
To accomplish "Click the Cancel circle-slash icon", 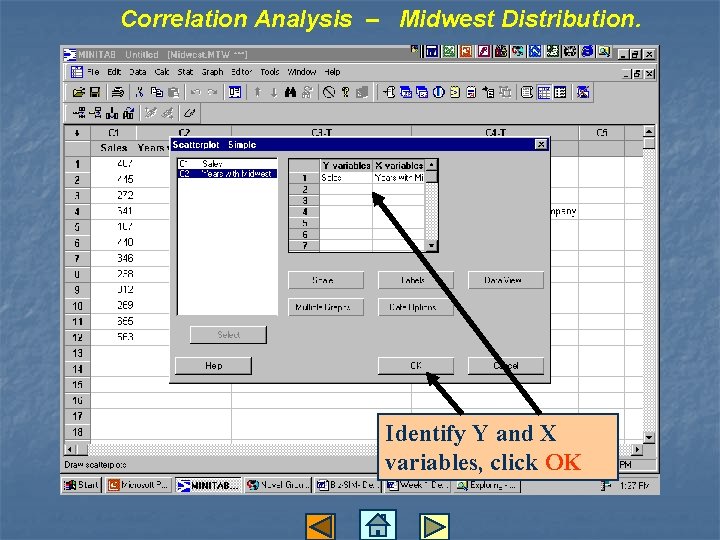I will (x=329, y=92).
